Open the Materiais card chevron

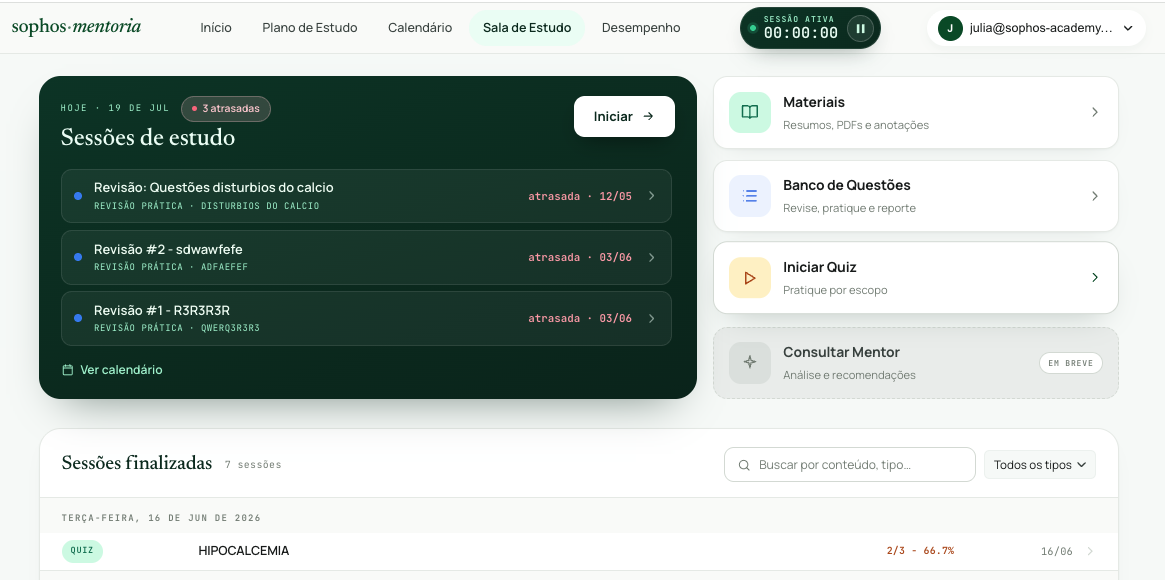click(1094, 112)
